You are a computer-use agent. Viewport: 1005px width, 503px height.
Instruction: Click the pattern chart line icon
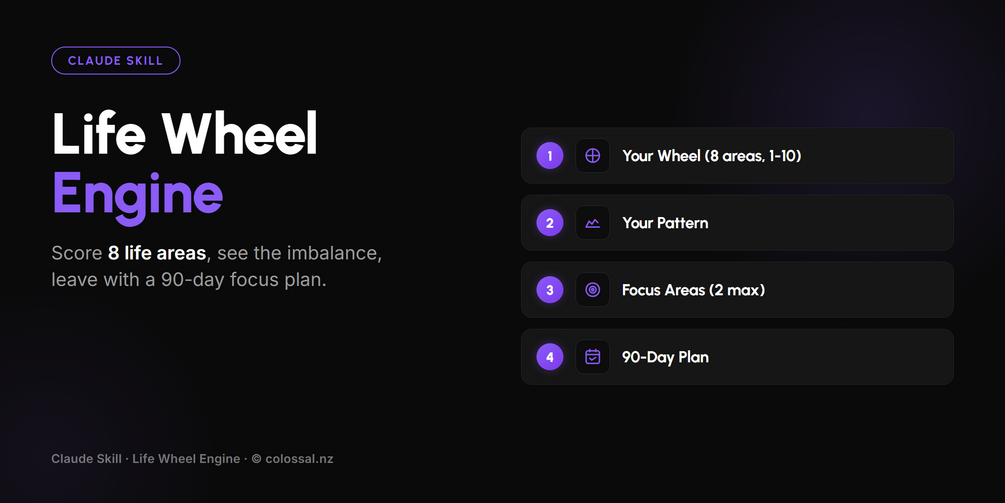tap(592, 223)
